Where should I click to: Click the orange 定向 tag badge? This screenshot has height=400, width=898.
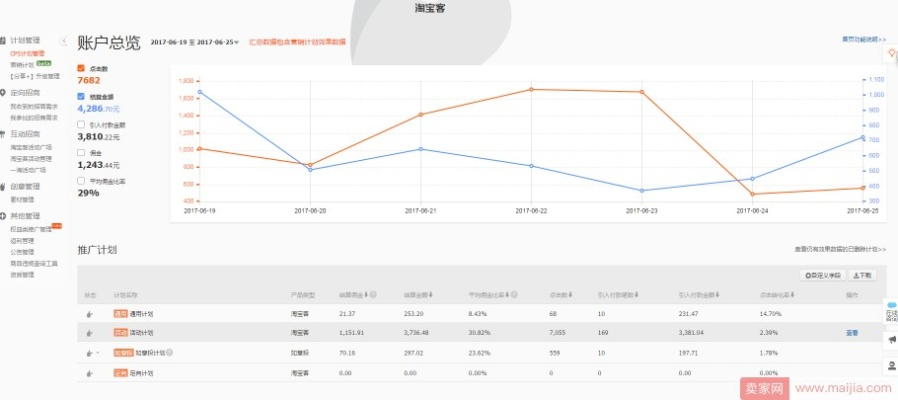click(x=120, y=373)
